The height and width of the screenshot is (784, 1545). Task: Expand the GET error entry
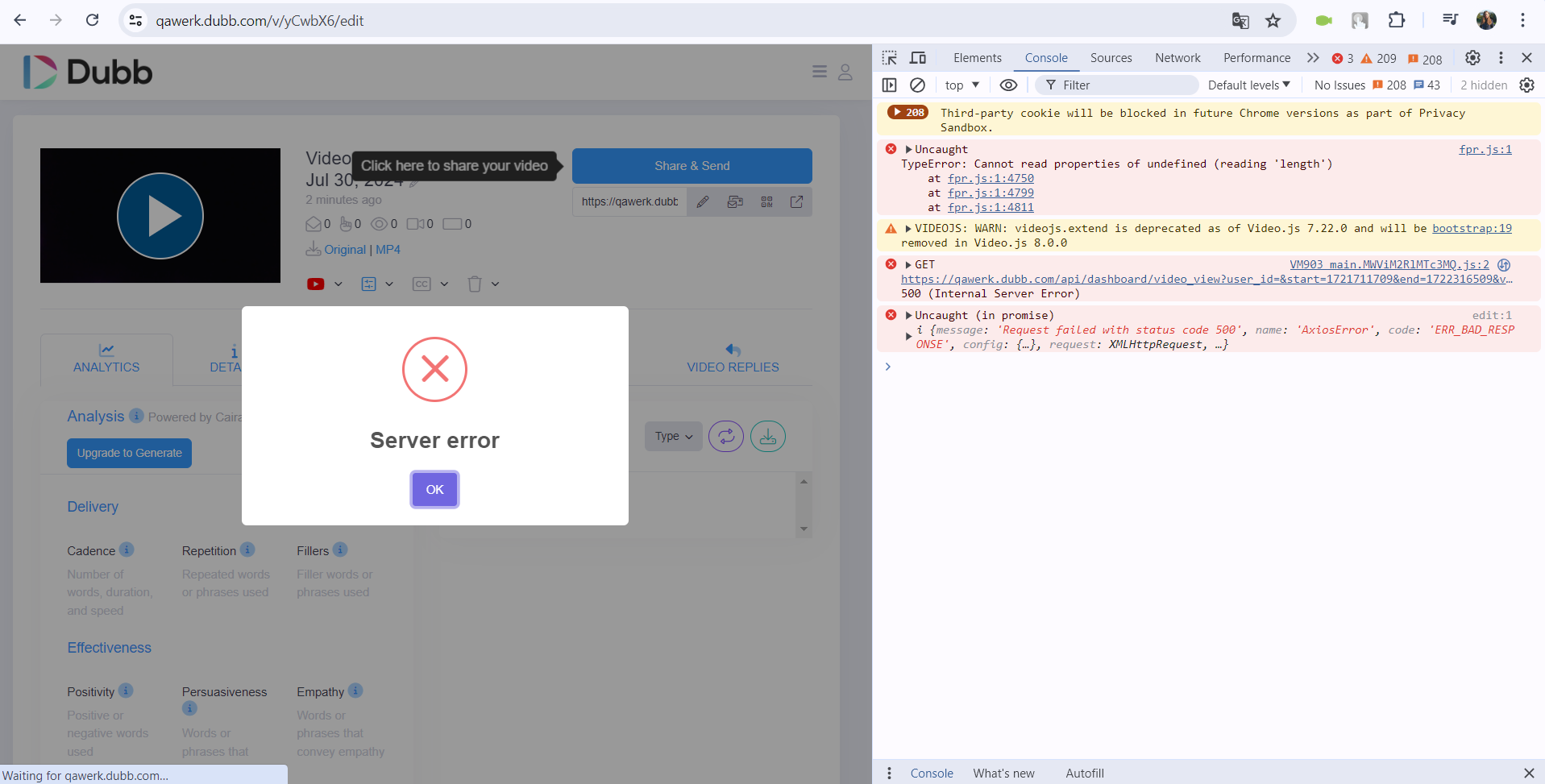pos(908,264)
